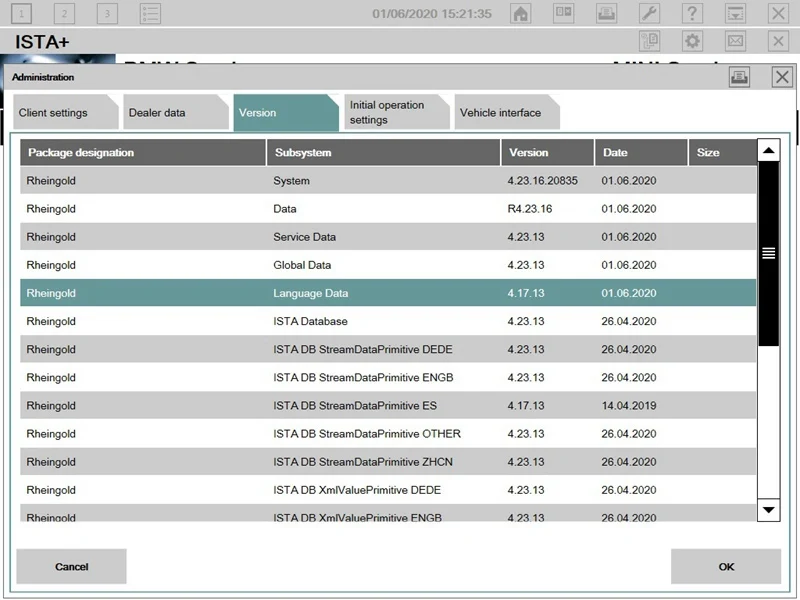Open the Dealer data tab
Screen dimensions: 800x600
click(x=158, y=113)
